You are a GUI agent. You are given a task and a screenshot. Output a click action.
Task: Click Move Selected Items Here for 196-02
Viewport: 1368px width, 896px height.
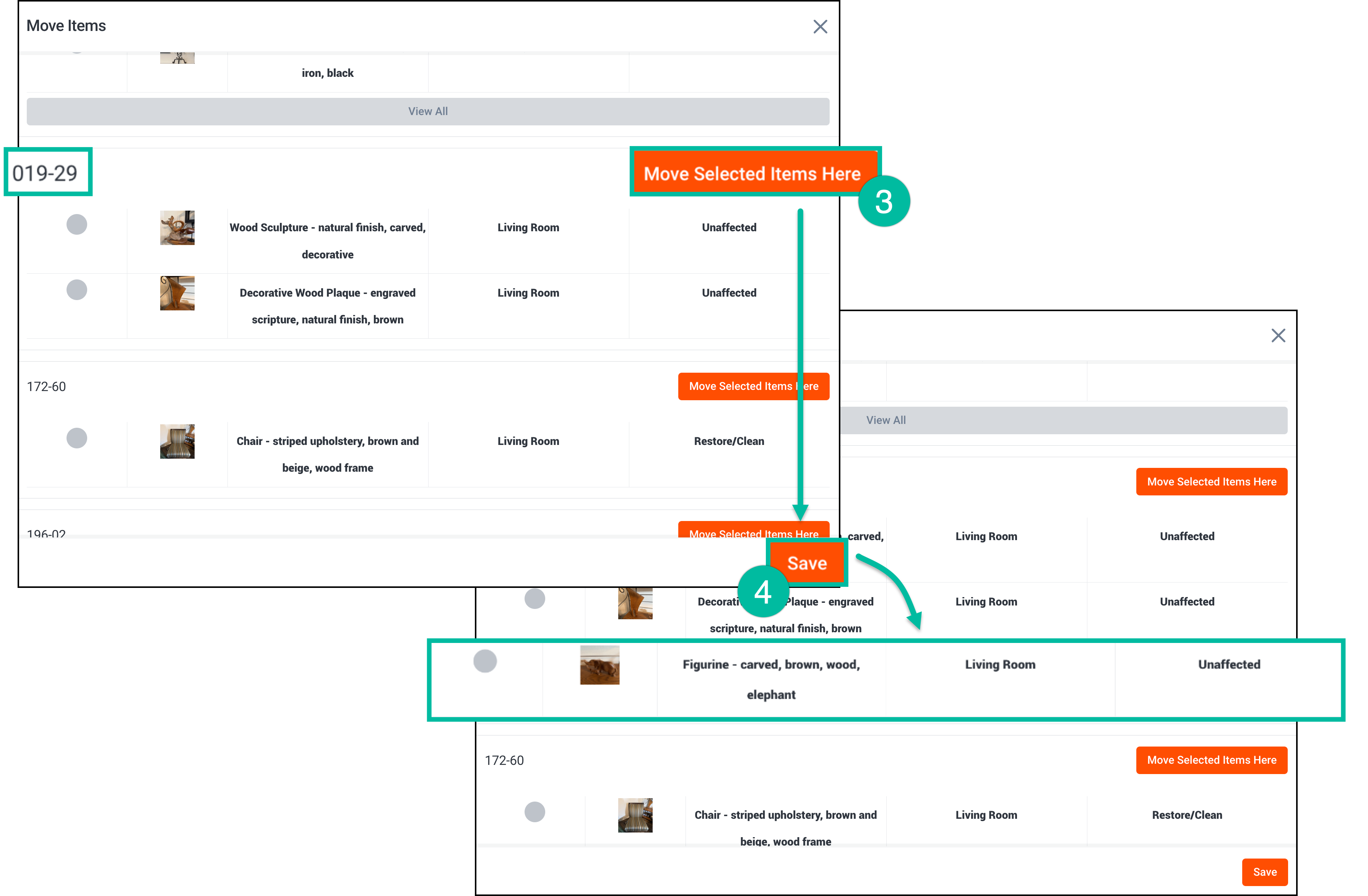click(754, 530)
